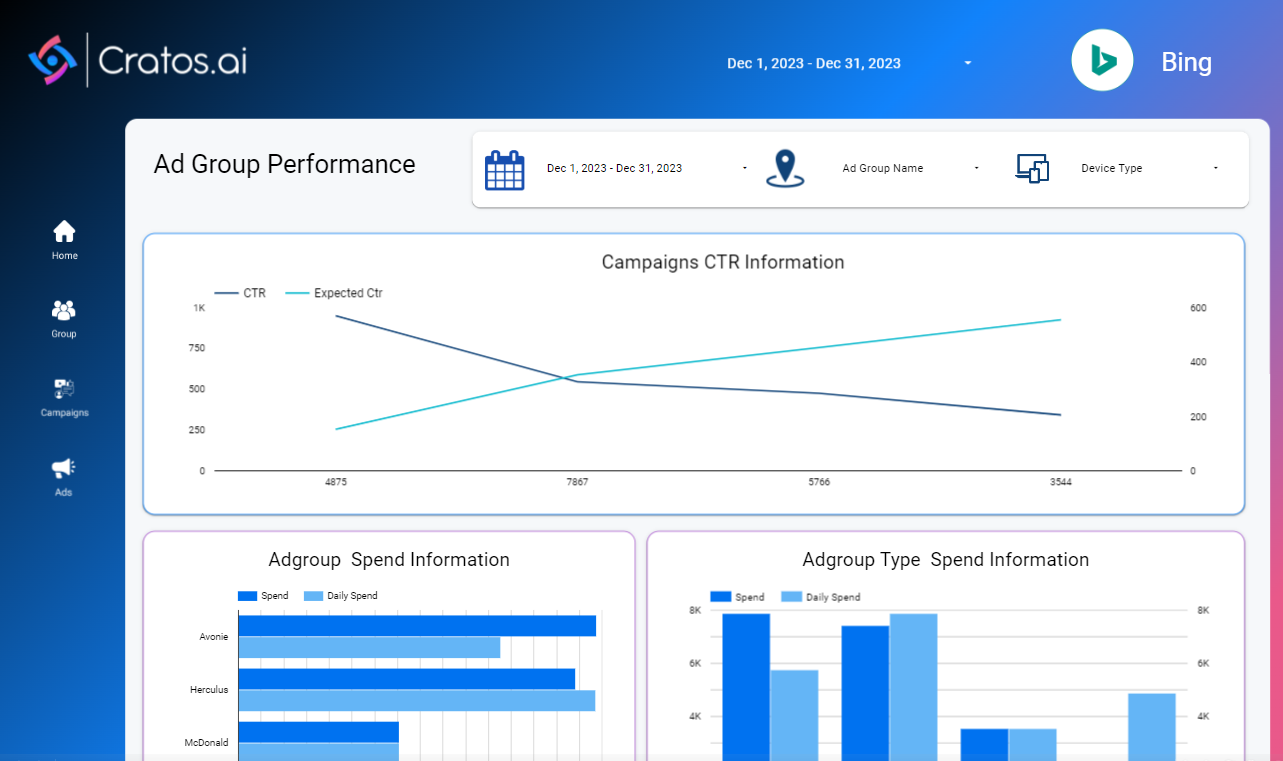Open the Ads megaphone icon
1283x761 pixels.
pos(64,468)
